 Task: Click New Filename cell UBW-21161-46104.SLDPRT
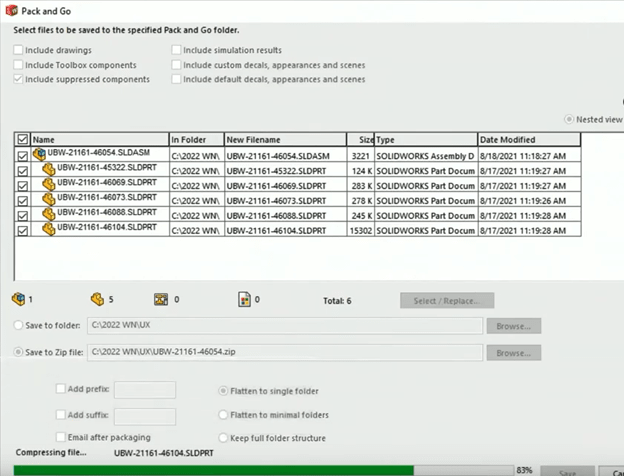[x=285, y=231]
